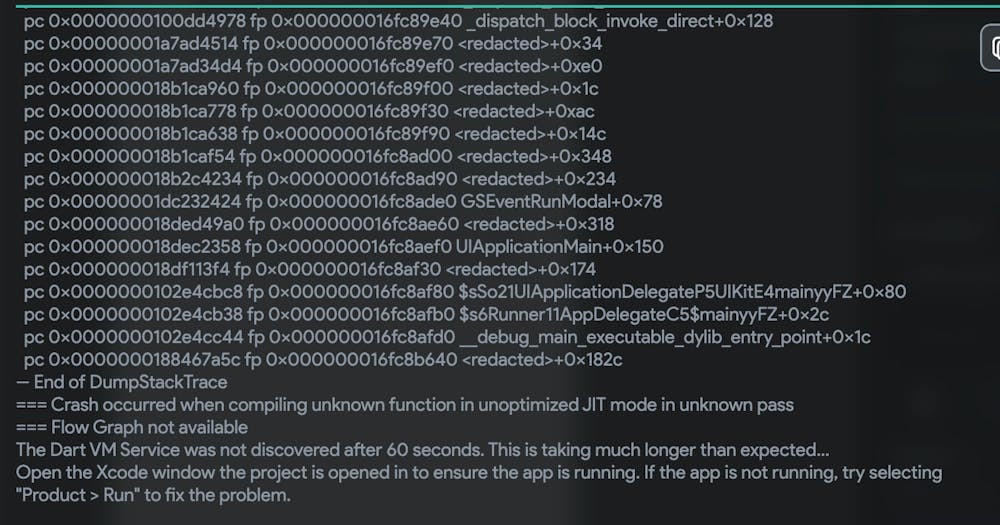Click the <redacted>+0x174 stack frame line
Screen dimensions: 1000x525
coord(309,269)
